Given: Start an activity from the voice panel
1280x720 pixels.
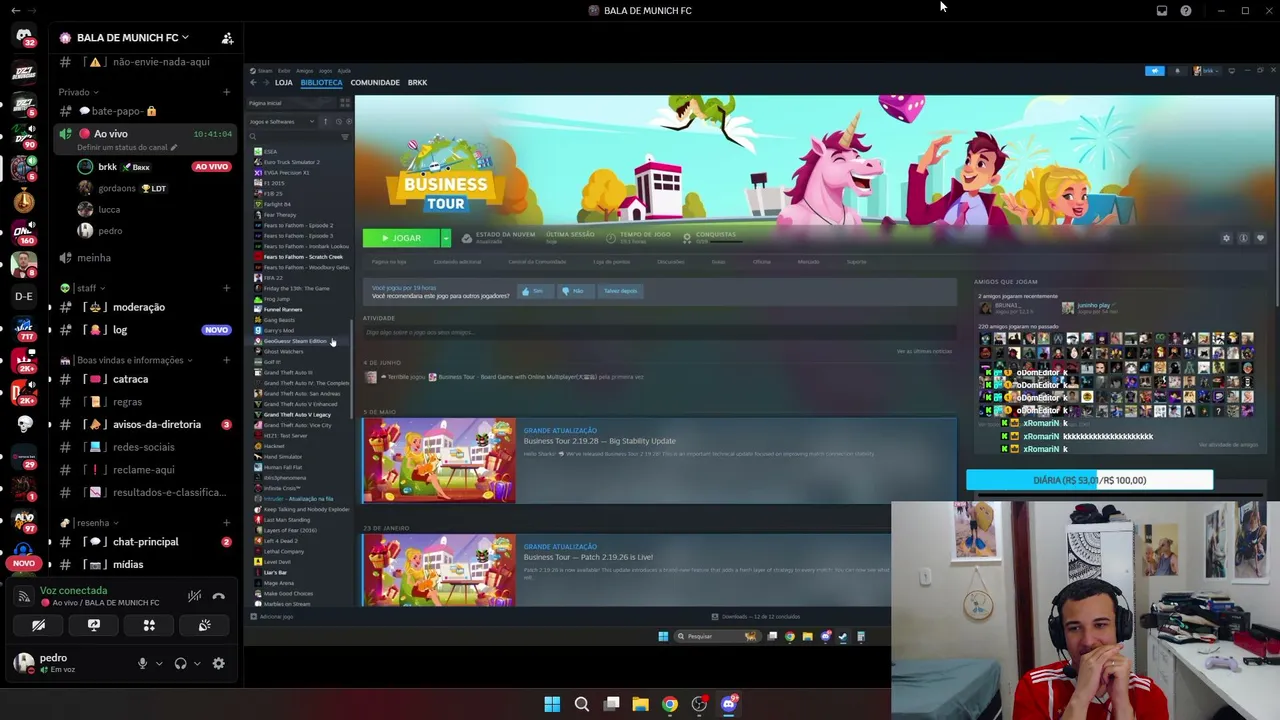Looking at the screenshot, I should (149, 626).
